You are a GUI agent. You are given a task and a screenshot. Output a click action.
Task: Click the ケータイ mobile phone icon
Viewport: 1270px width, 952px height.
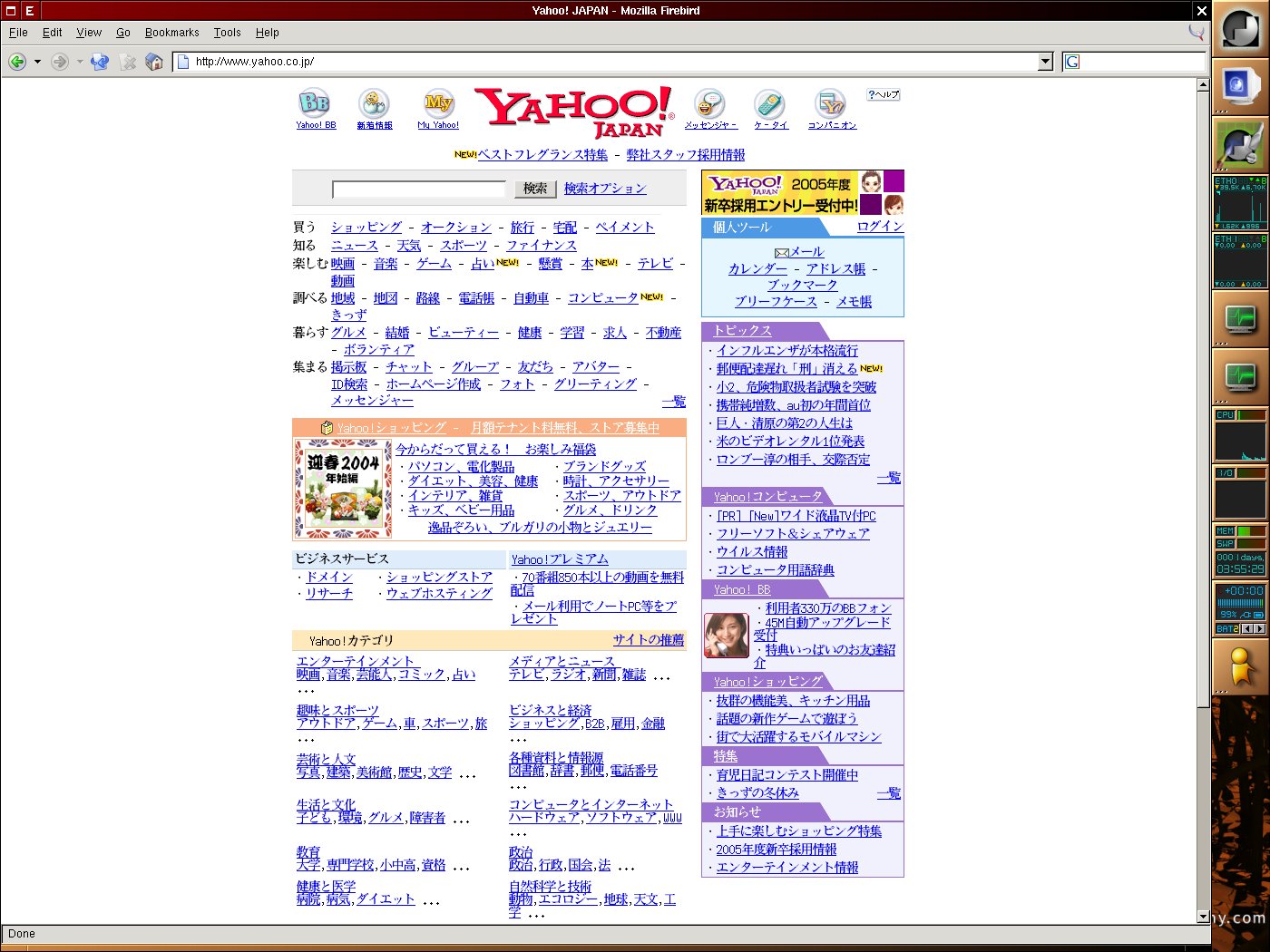[770, 103]
